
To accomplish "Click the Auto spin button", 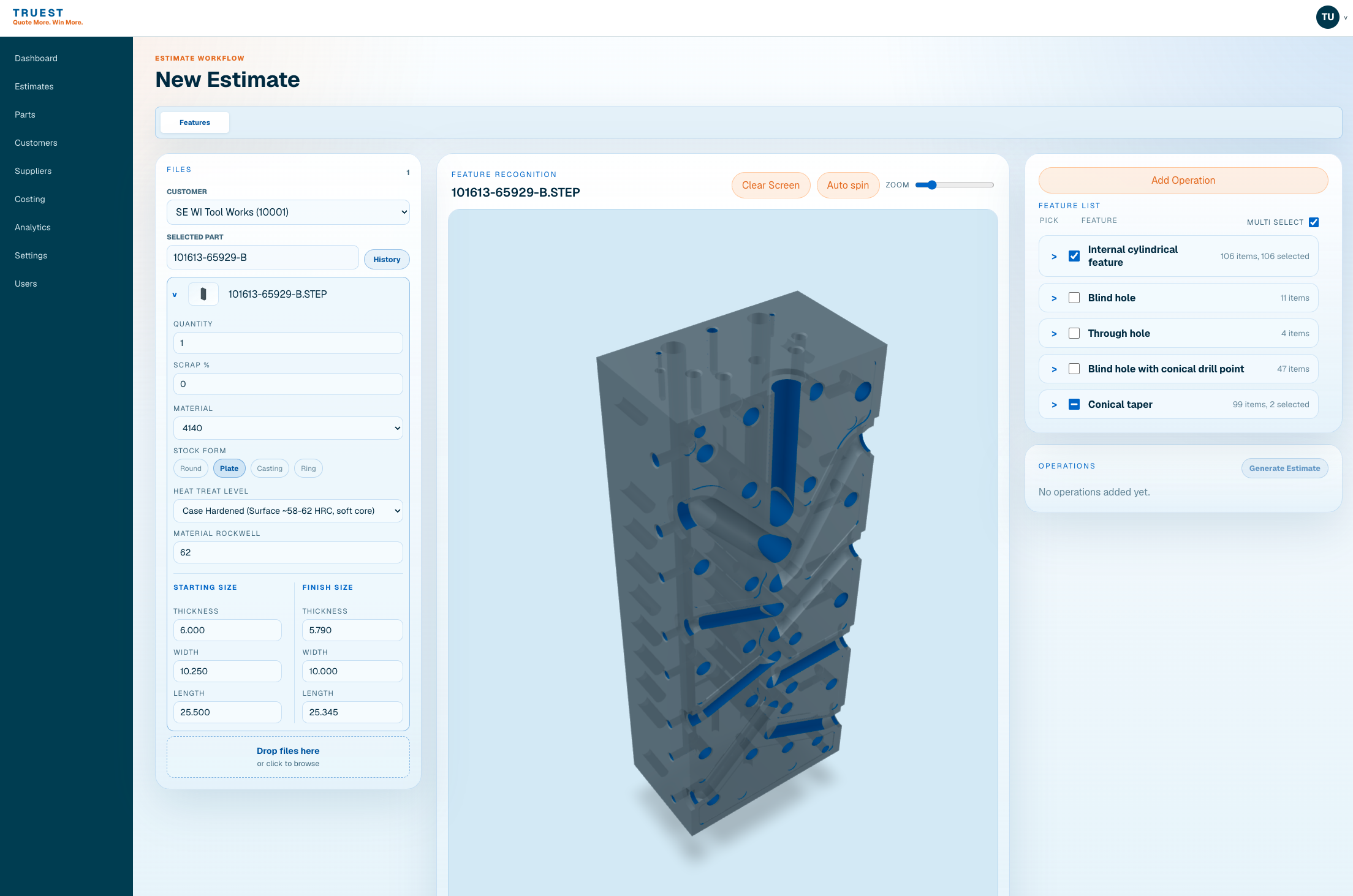I will pos(848,185).
